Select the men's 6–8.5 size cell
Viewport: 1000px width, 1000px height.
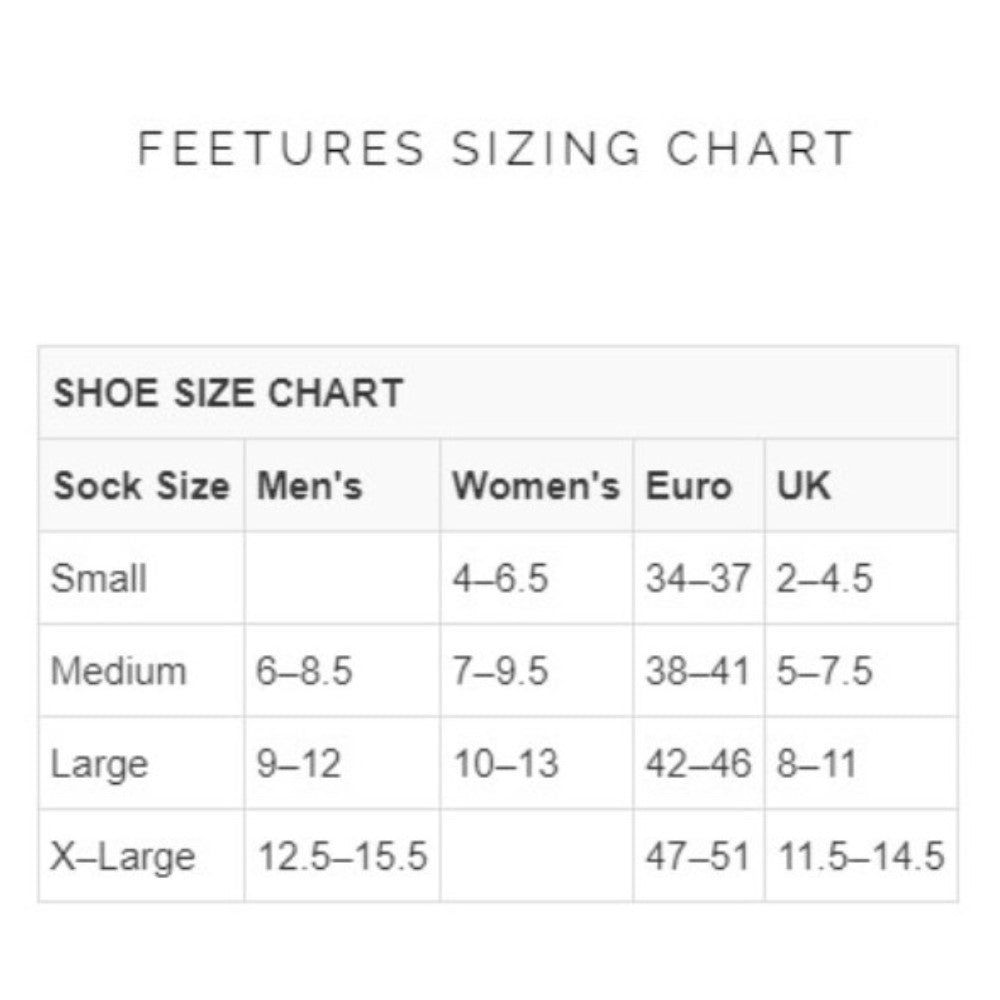(304, 671)
